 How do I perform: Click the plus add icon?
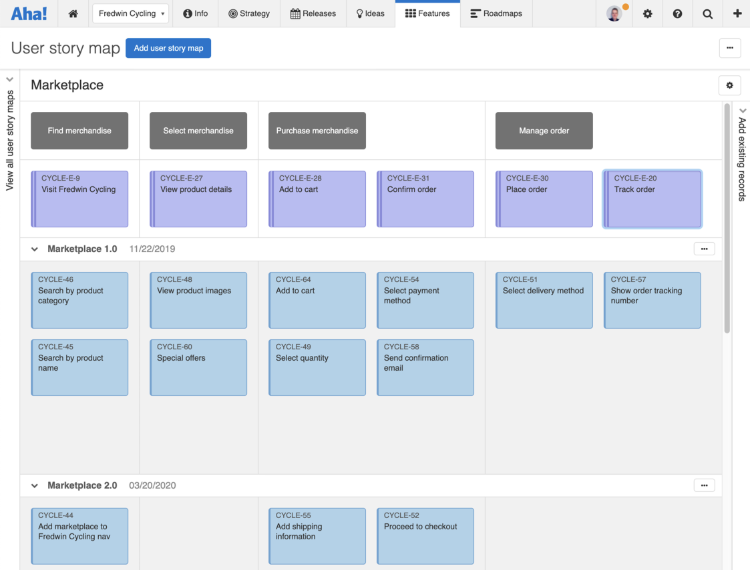point(736,14)
